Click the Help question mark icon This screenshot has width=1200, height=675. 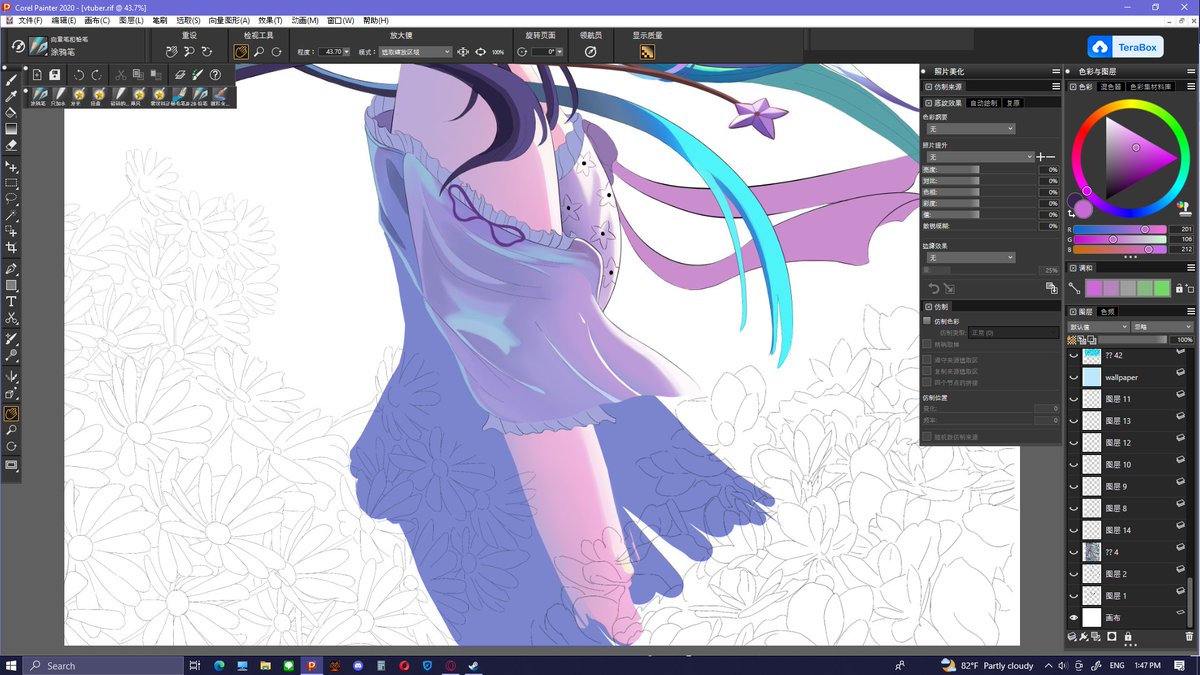pos(214,75)
